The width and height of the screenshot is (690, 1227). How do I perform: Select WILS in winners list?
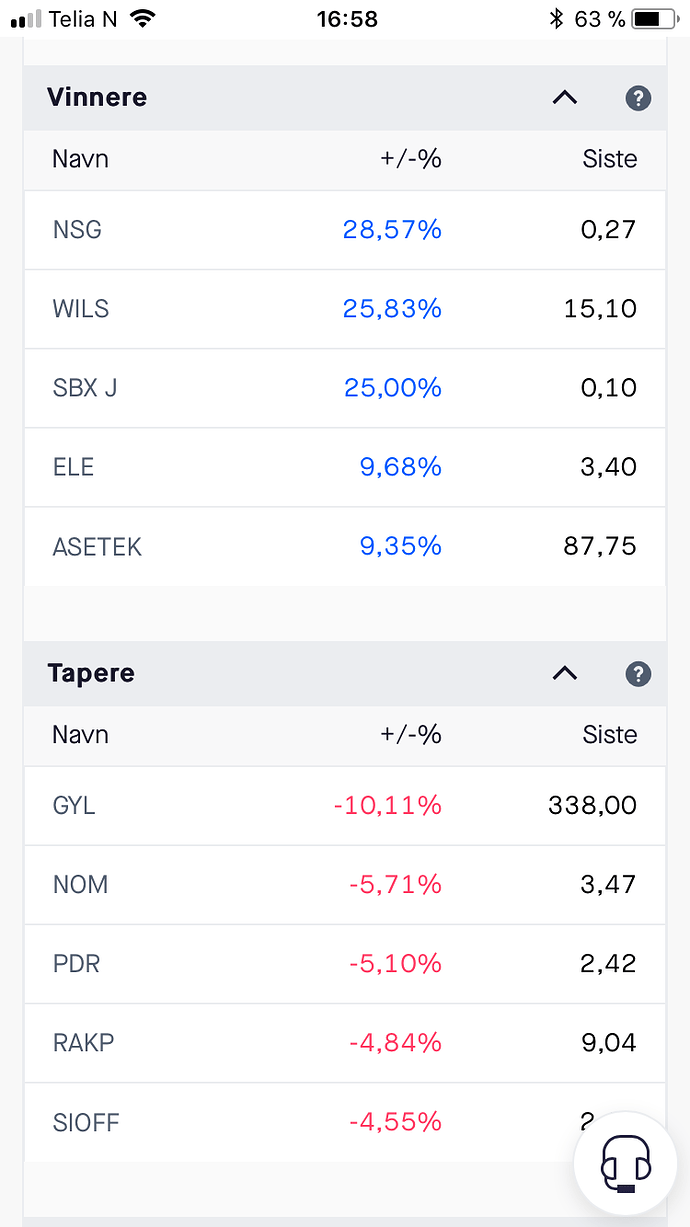(x=81, y=309)
